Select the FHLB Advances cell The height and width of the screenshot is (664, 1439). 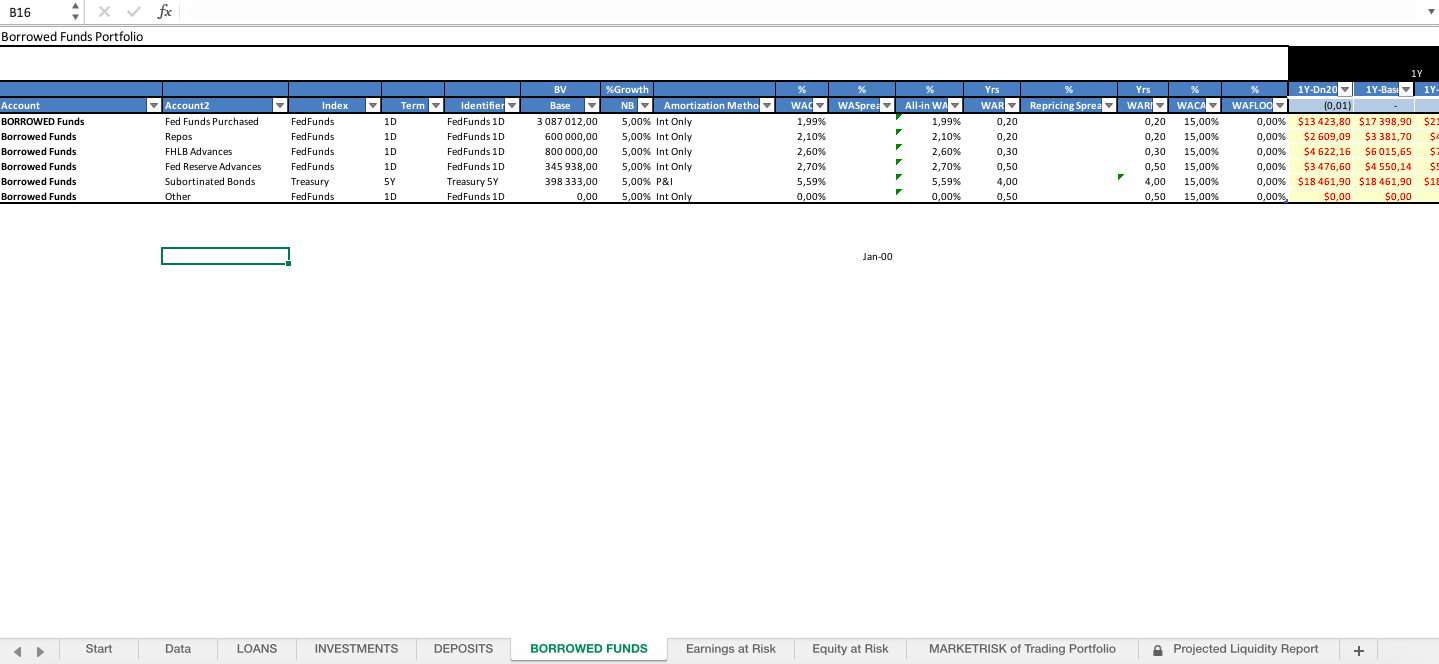225,152
